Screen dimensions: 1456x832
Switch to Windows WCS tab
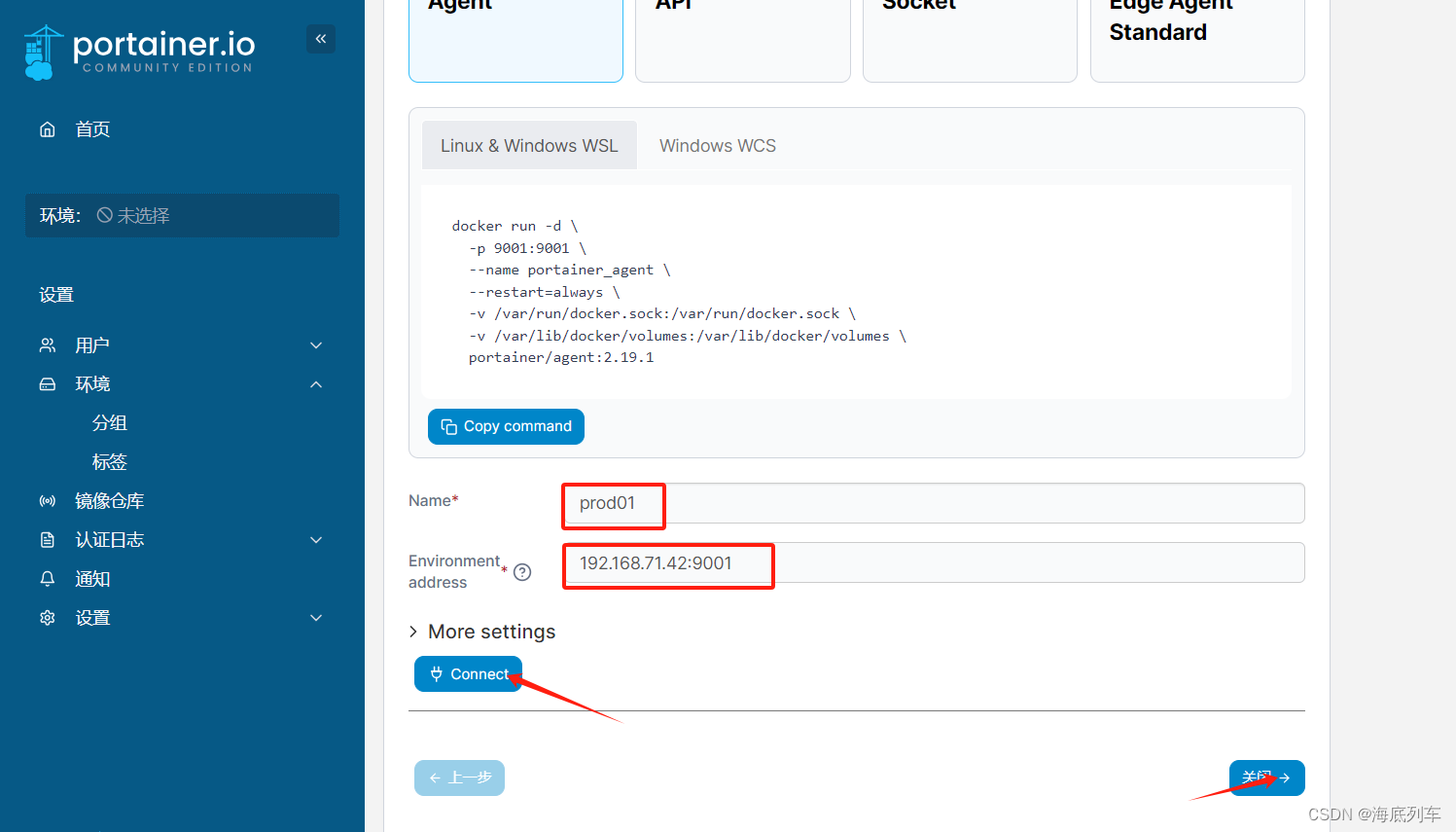pyautogui.click(x=718, y=146)
